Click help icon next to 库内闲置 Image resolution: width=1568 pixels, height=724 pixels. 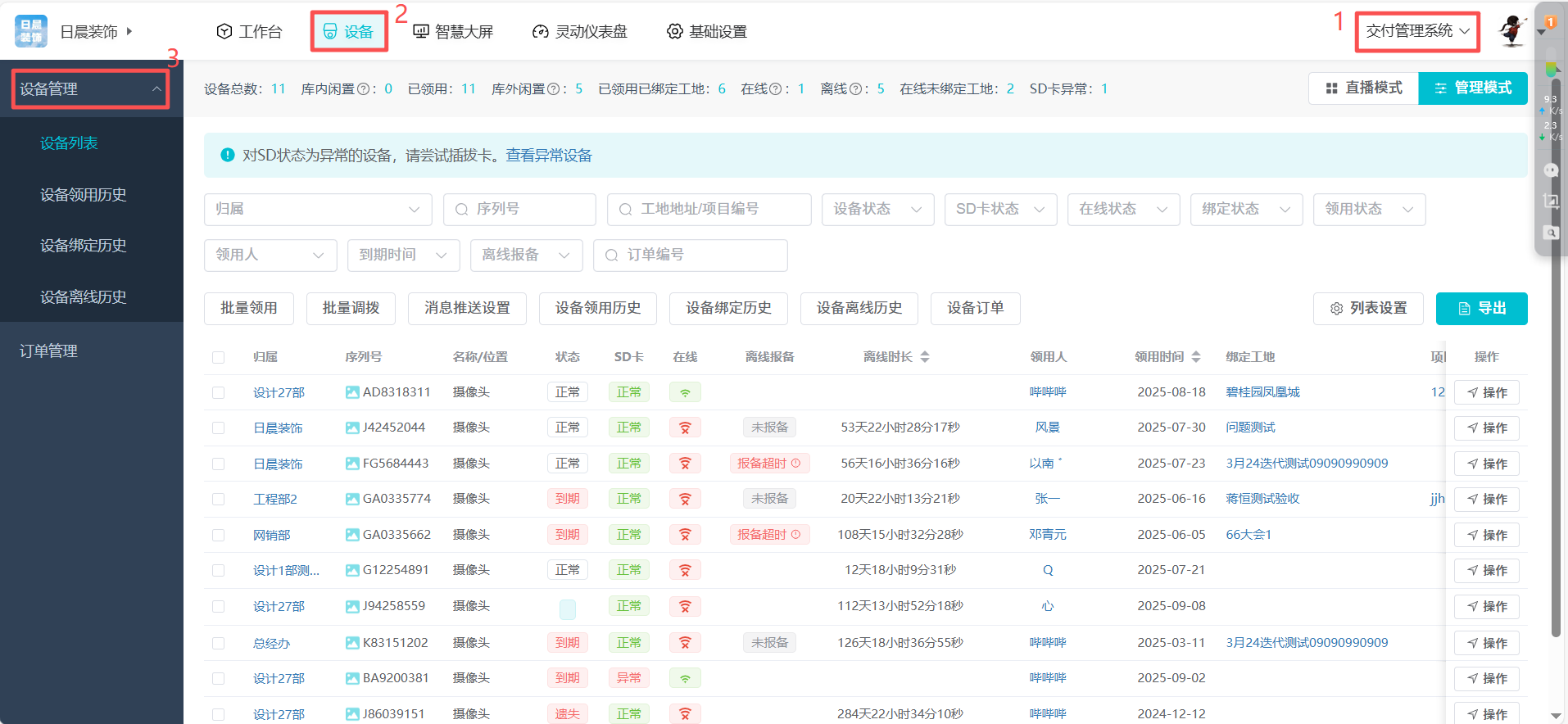(364, 89)
